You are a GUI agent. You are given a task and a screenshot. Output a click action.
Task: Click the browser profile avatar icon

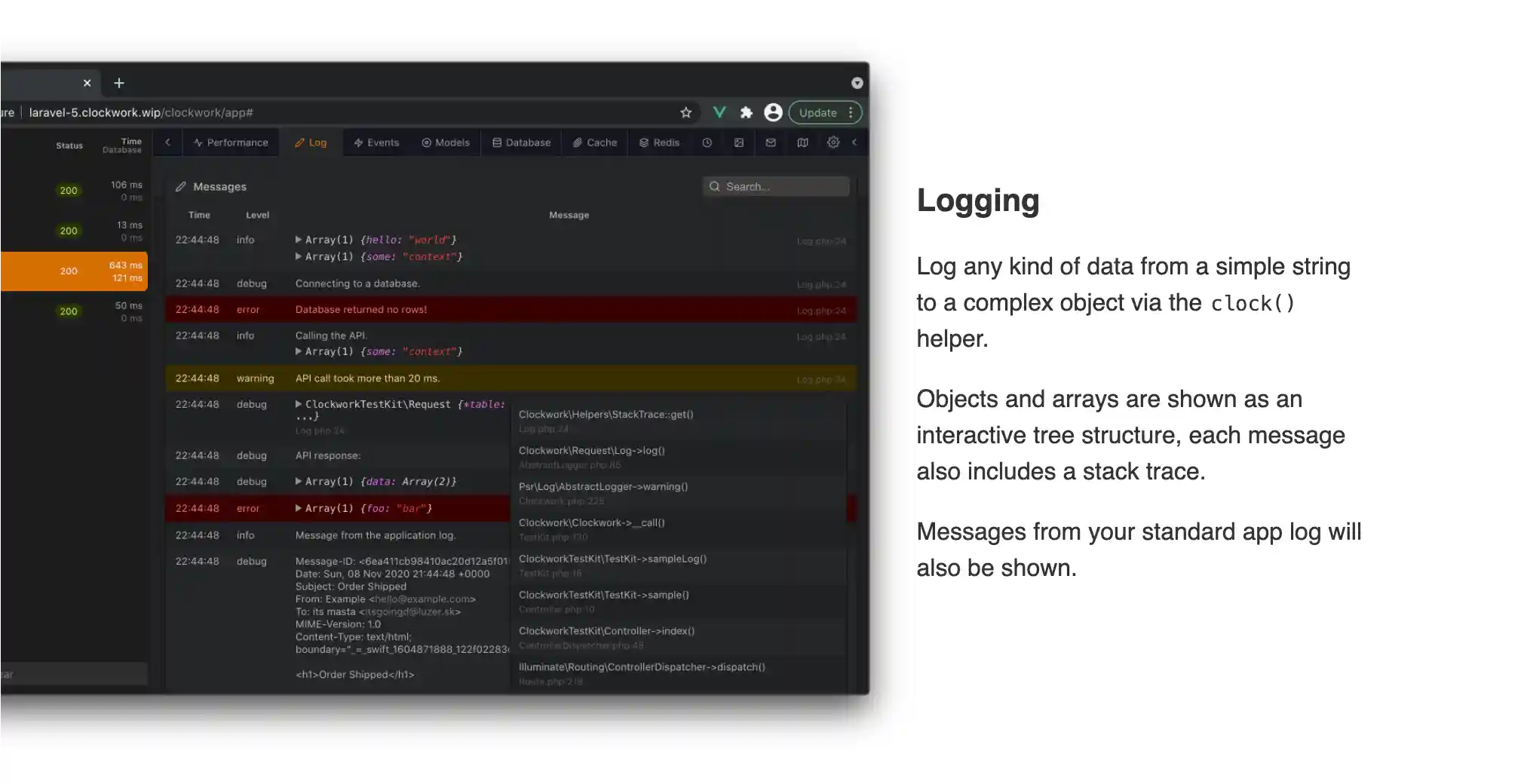[x=773, y=112]
